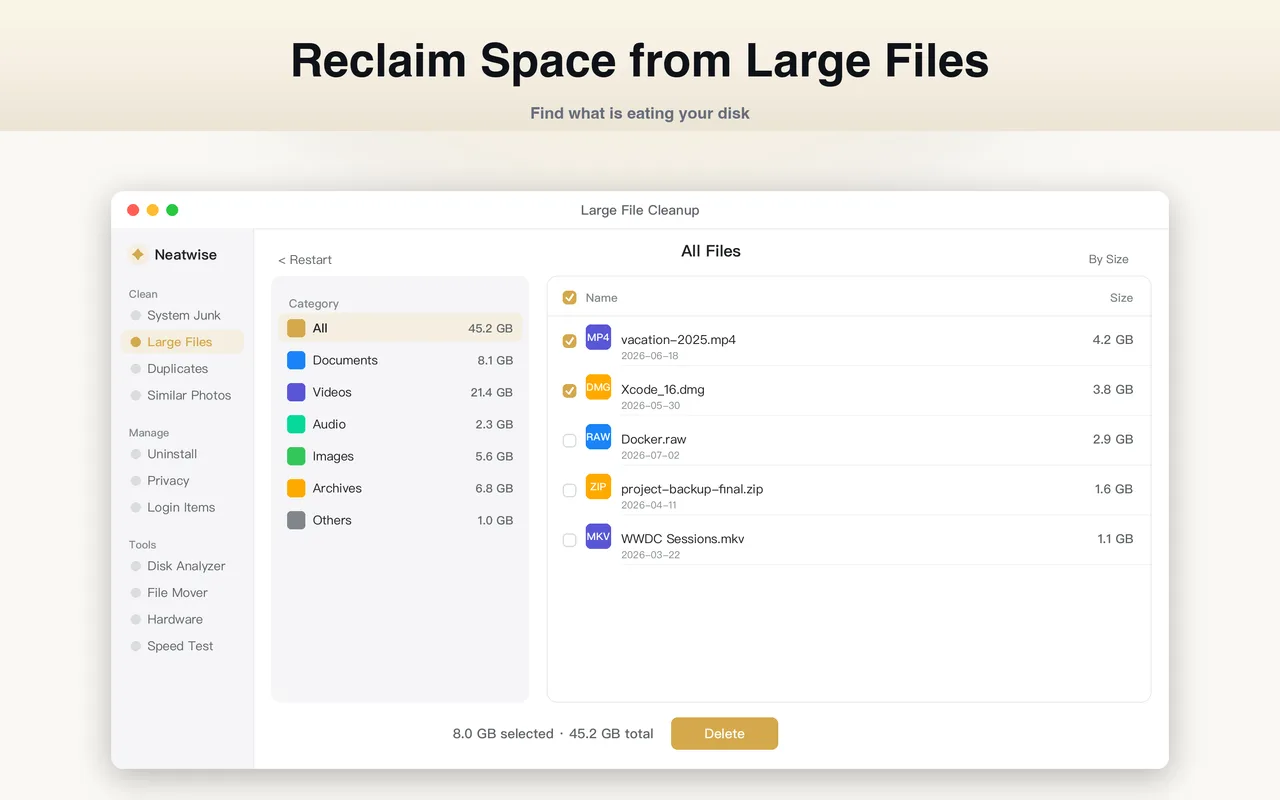Click the dot icon beside System Junk
This screenshot has width=1280, height=800.
click(136, 315)
